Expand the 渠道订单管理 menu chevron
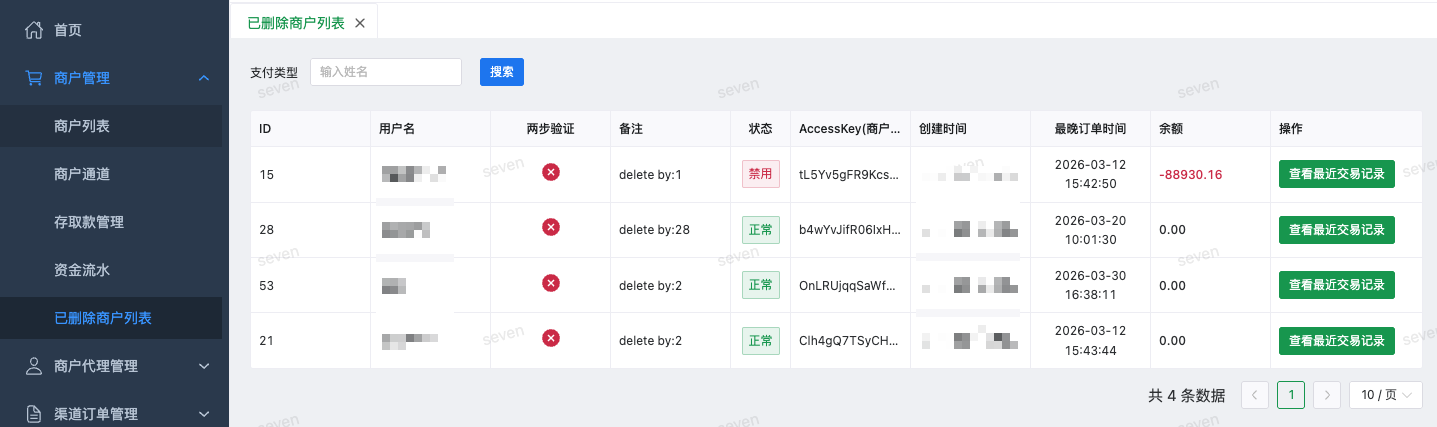 click(x=204, y=414)
